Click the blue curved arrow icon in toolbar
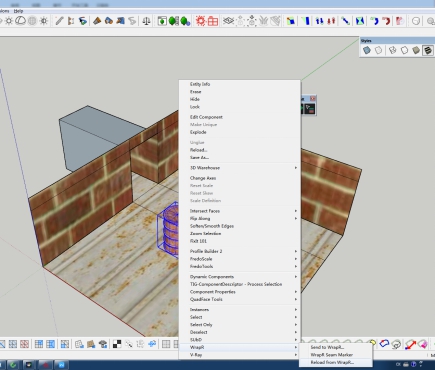This screenshot has height=370, width=435. click(374, 21)
